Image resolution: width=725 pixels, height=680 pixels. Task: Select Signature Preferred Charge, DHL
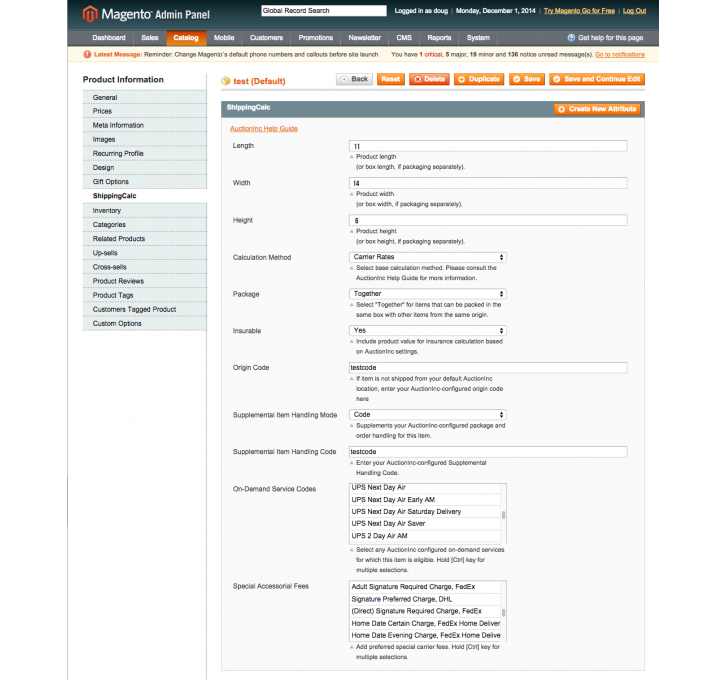coord(425,599)
